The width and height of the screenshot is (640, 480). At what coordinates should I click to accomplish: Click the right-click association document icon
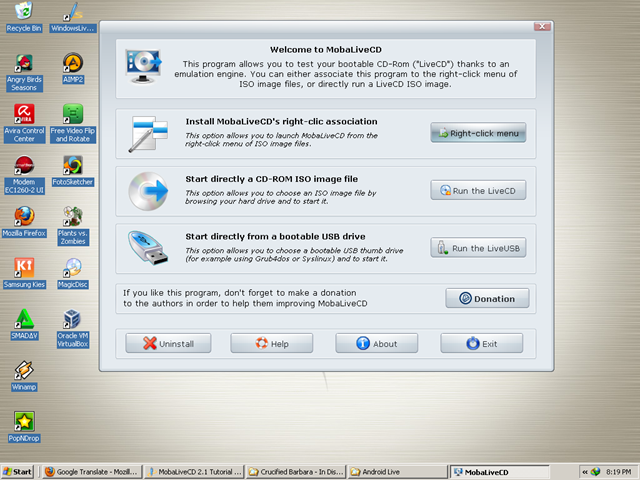point(148,134)
